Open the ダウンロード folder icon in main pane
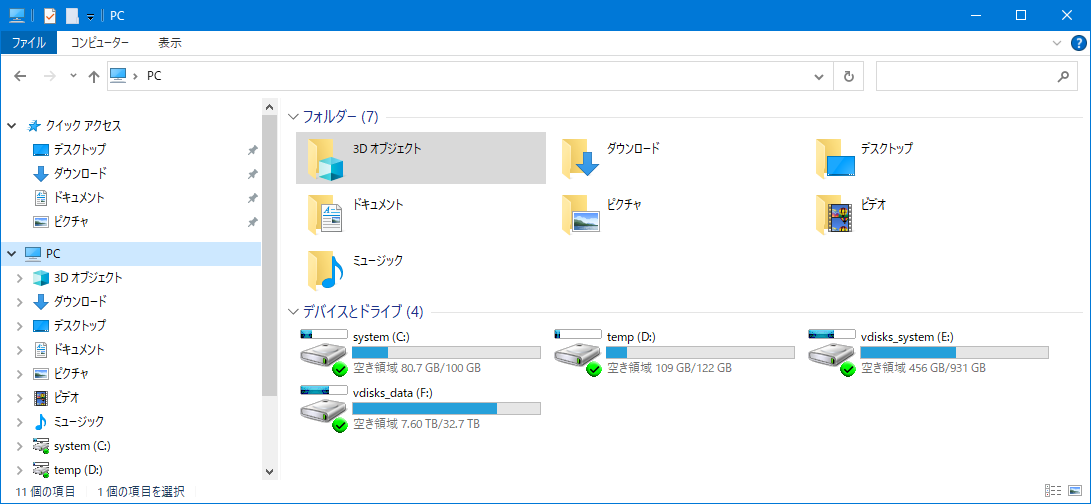 [580, 158]
